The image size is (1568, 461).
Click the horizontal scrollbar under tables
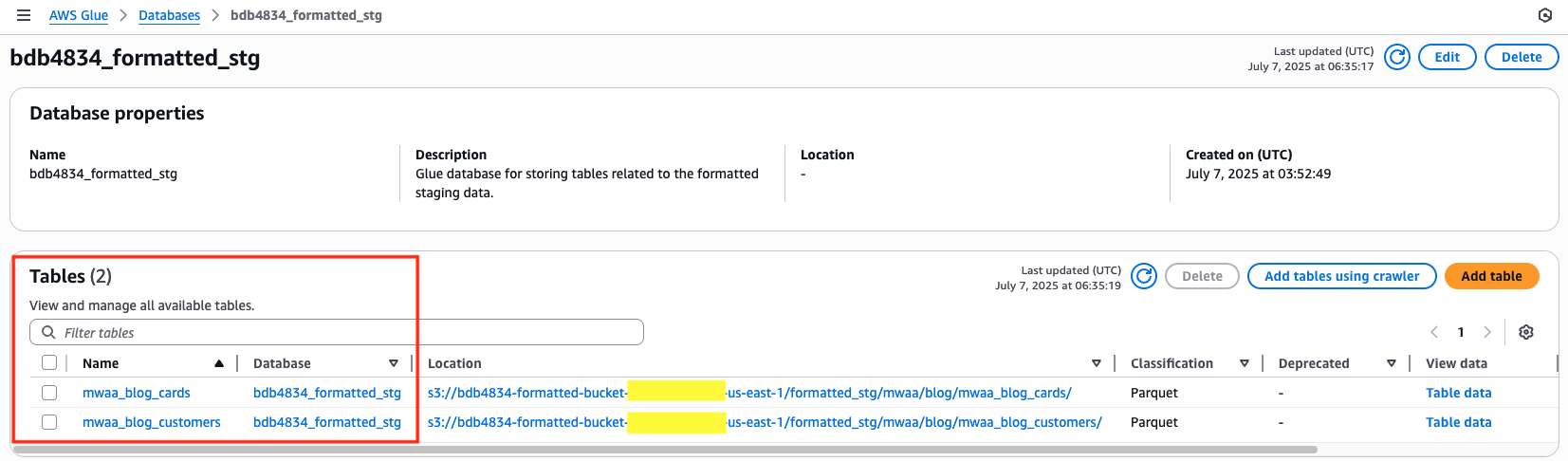click(x=664, y=450)
